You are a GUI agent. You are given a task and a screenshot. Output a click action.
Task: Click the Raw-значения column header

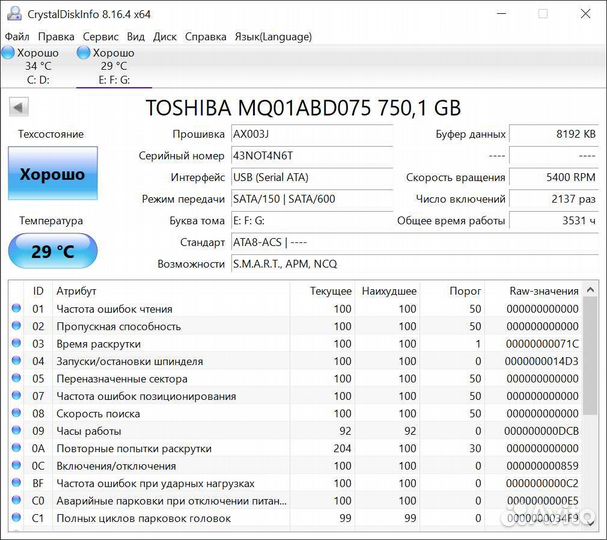(x=535, y=291)
